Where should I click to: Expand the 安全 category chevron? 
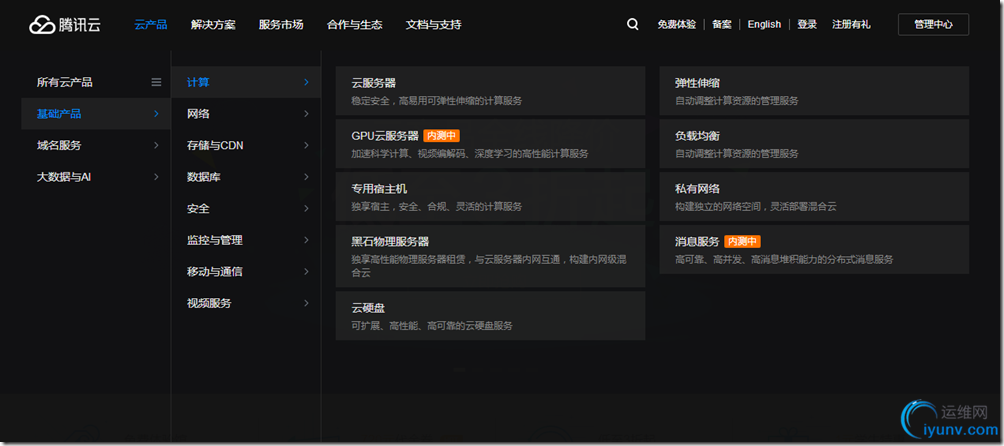[x=306, y=209]
